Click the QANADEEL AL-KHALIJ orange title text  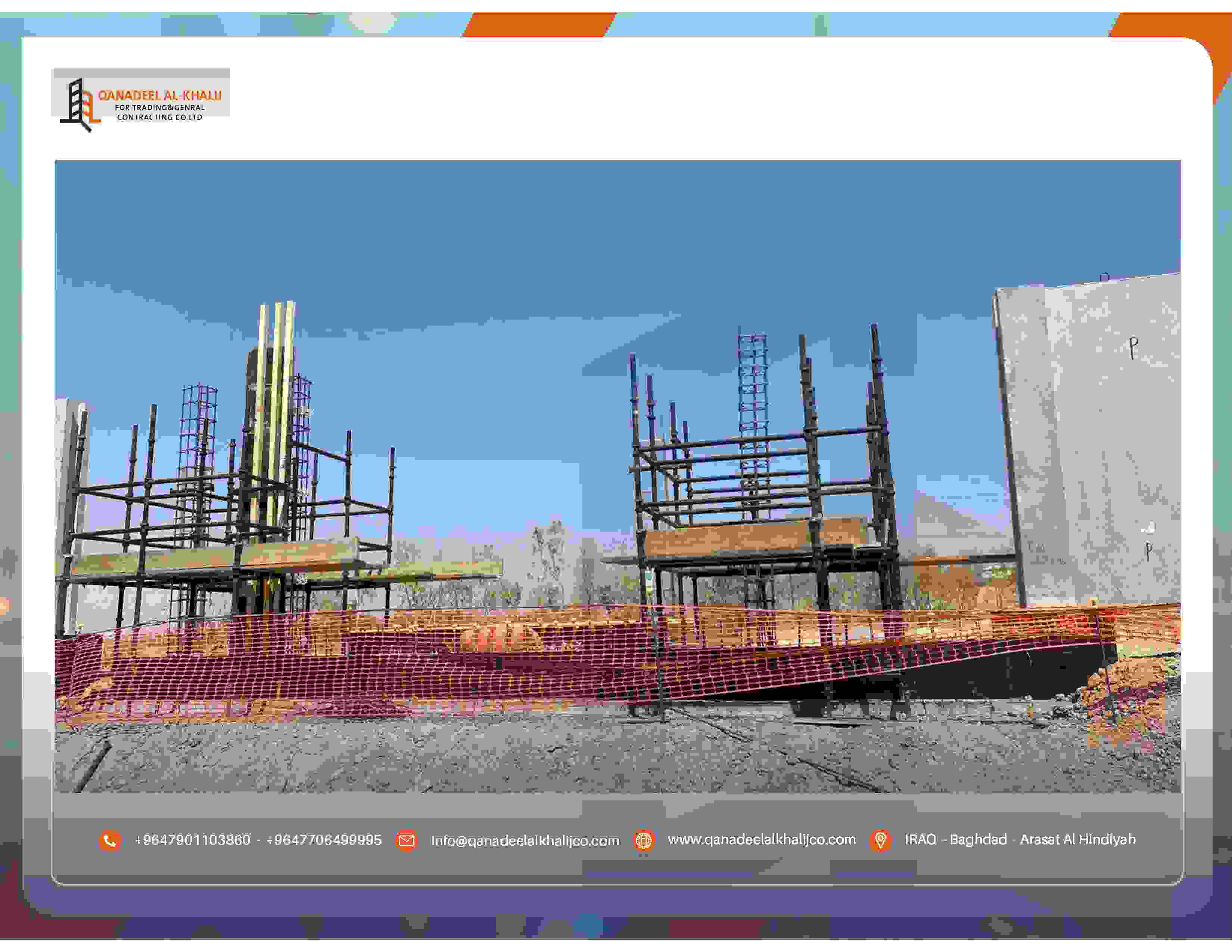[160, 95]
